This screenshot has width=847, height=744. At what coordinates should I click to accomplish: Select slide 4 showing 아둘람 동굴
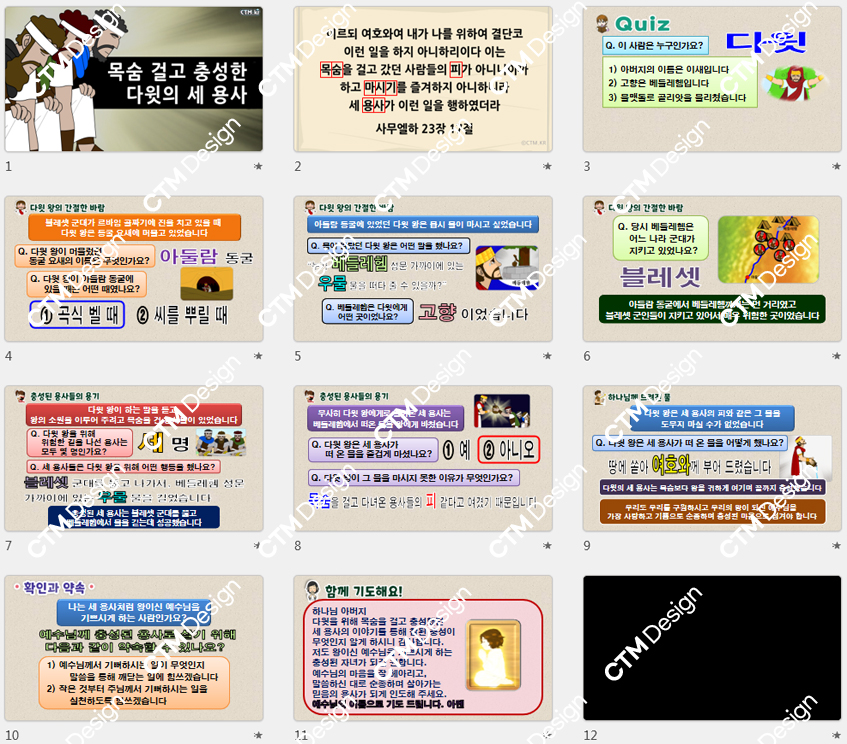pyautogui.click(x=134, y=268)
